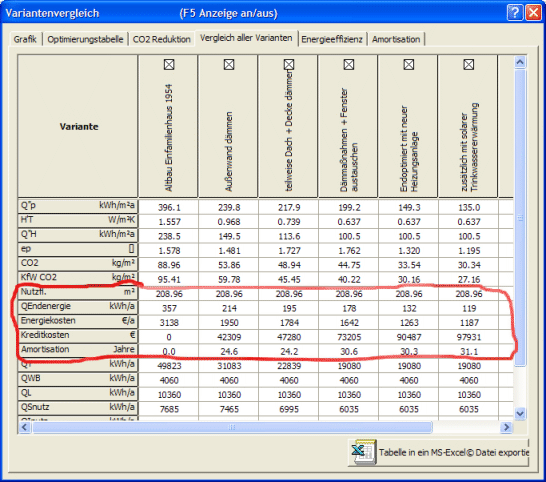Select the Energiekosten row header
This screenshot has height=482, width=546.
pyautogui.click(x=78, y=320)
